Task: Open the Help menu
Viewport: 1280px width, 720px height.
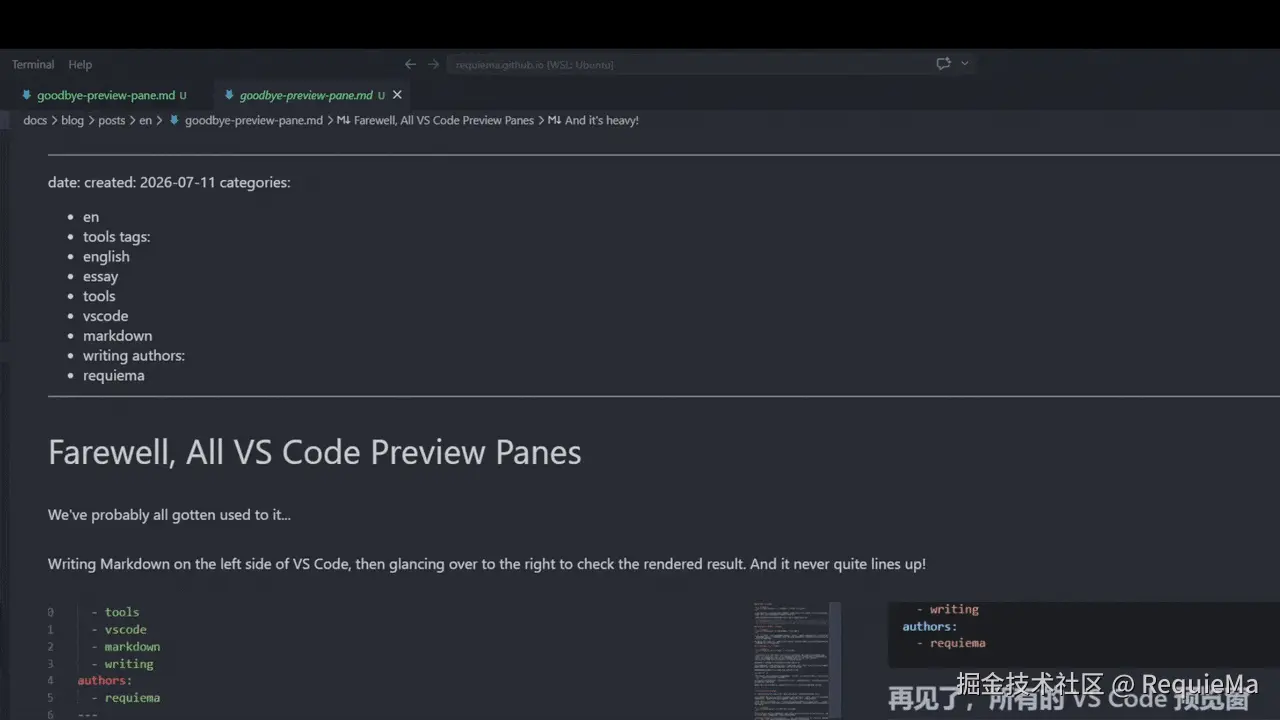Action: (x=80, y=64)
